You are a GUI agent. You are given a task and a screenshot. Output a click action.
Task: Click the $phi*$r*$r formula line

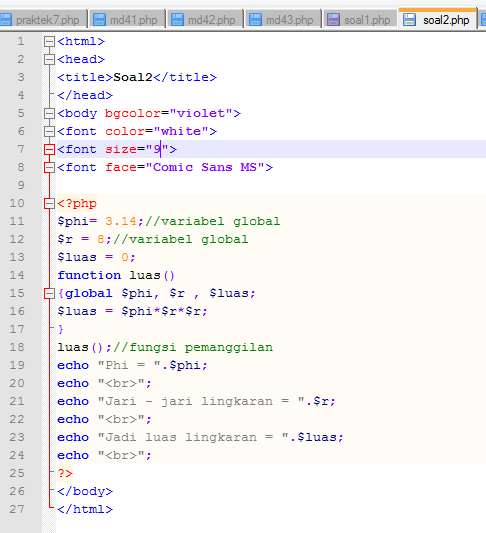pyautogui.click(x=132, y=311)
